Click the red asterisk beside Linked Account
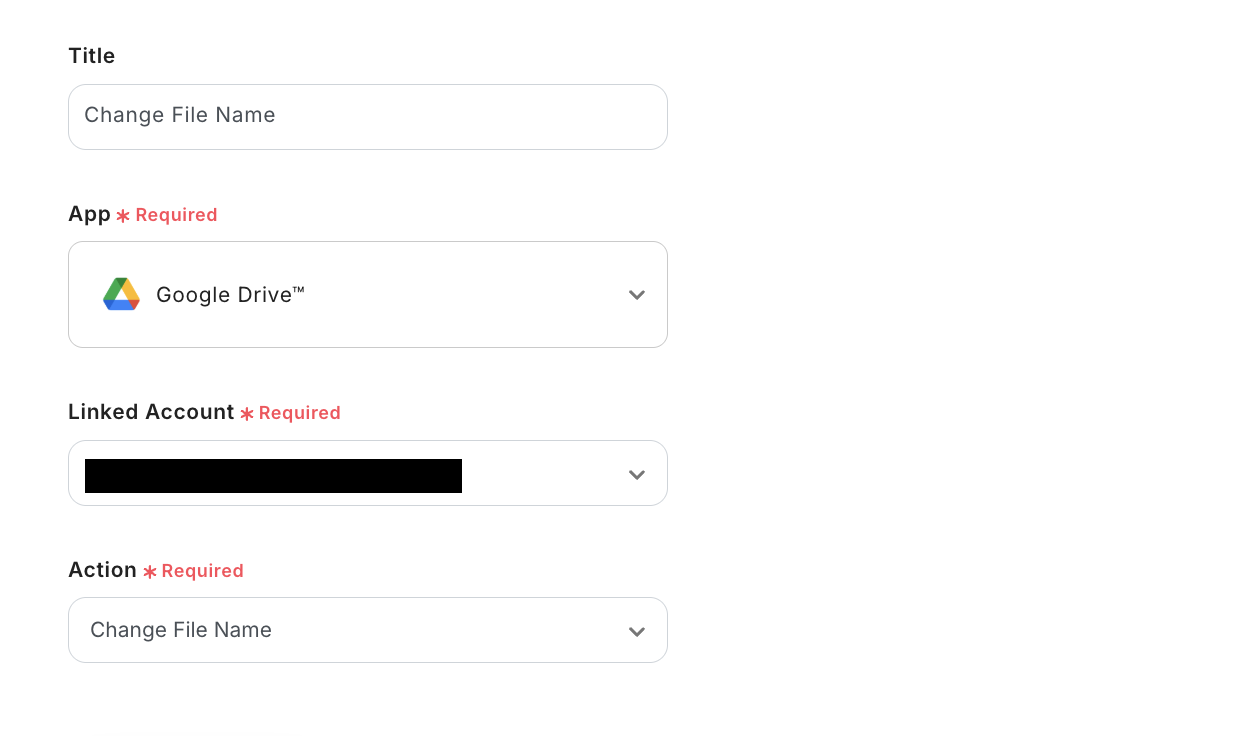 coord(247,414)
